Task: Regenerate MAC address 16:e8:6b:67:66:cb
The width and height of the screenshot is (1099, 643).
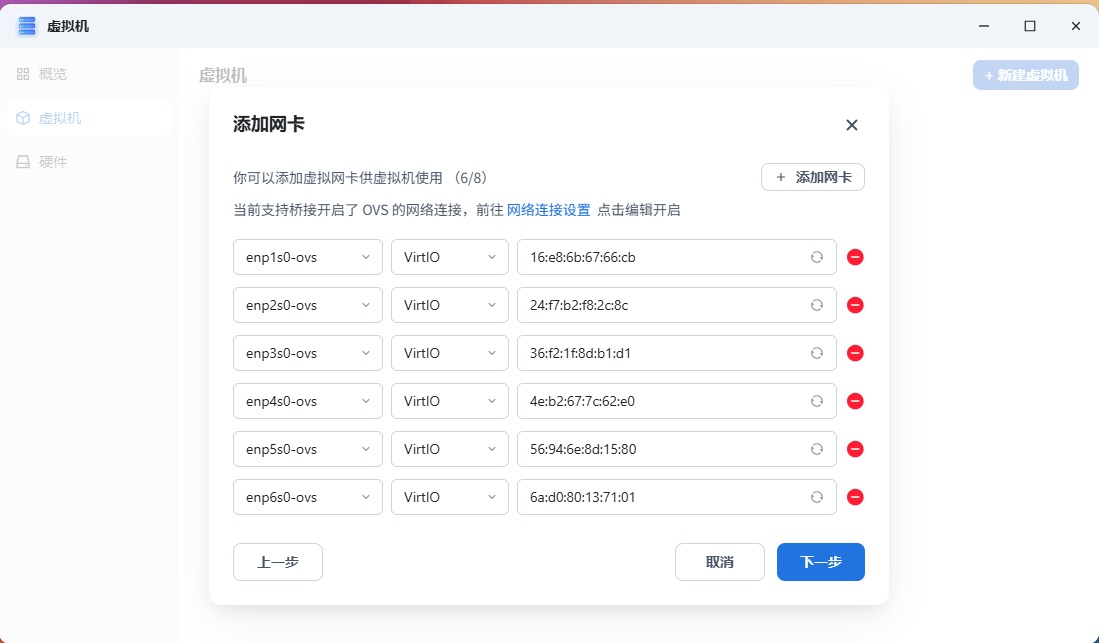Action: coord(816,257)
